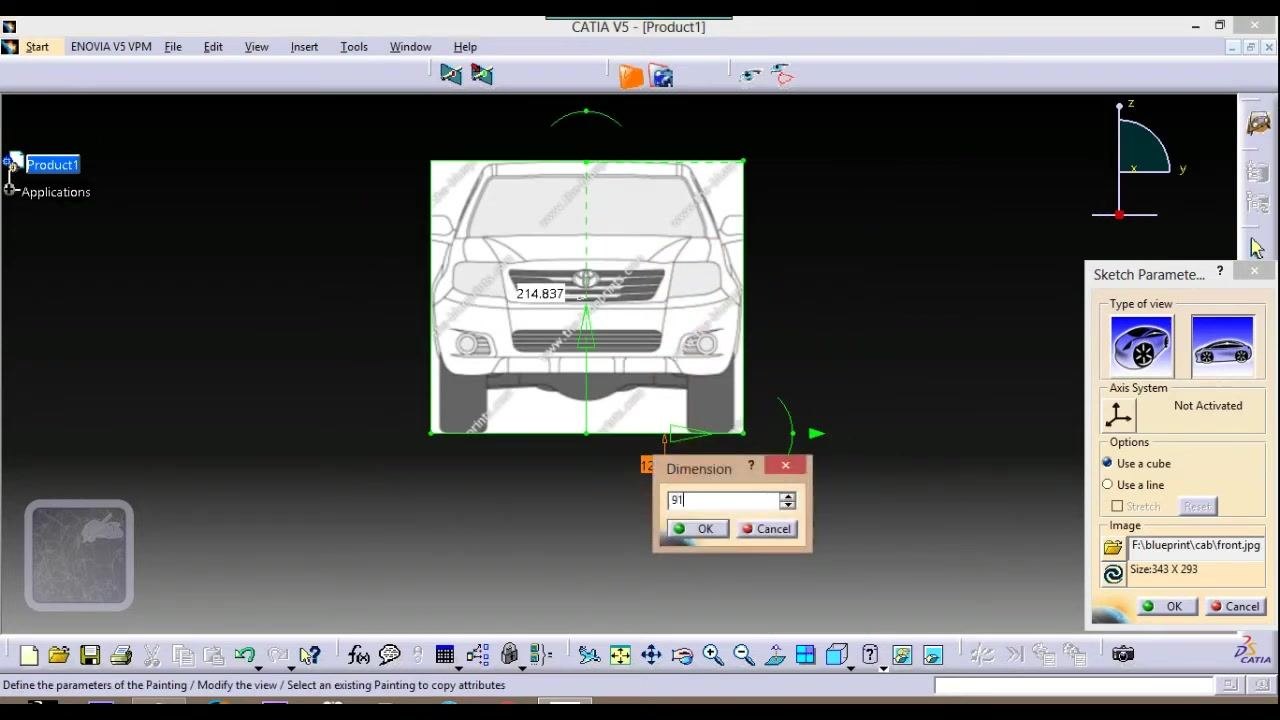Confirm the Dimension dialog with OK
The width and height of the screenshot is (1280, 720).
tap(697, 529)
